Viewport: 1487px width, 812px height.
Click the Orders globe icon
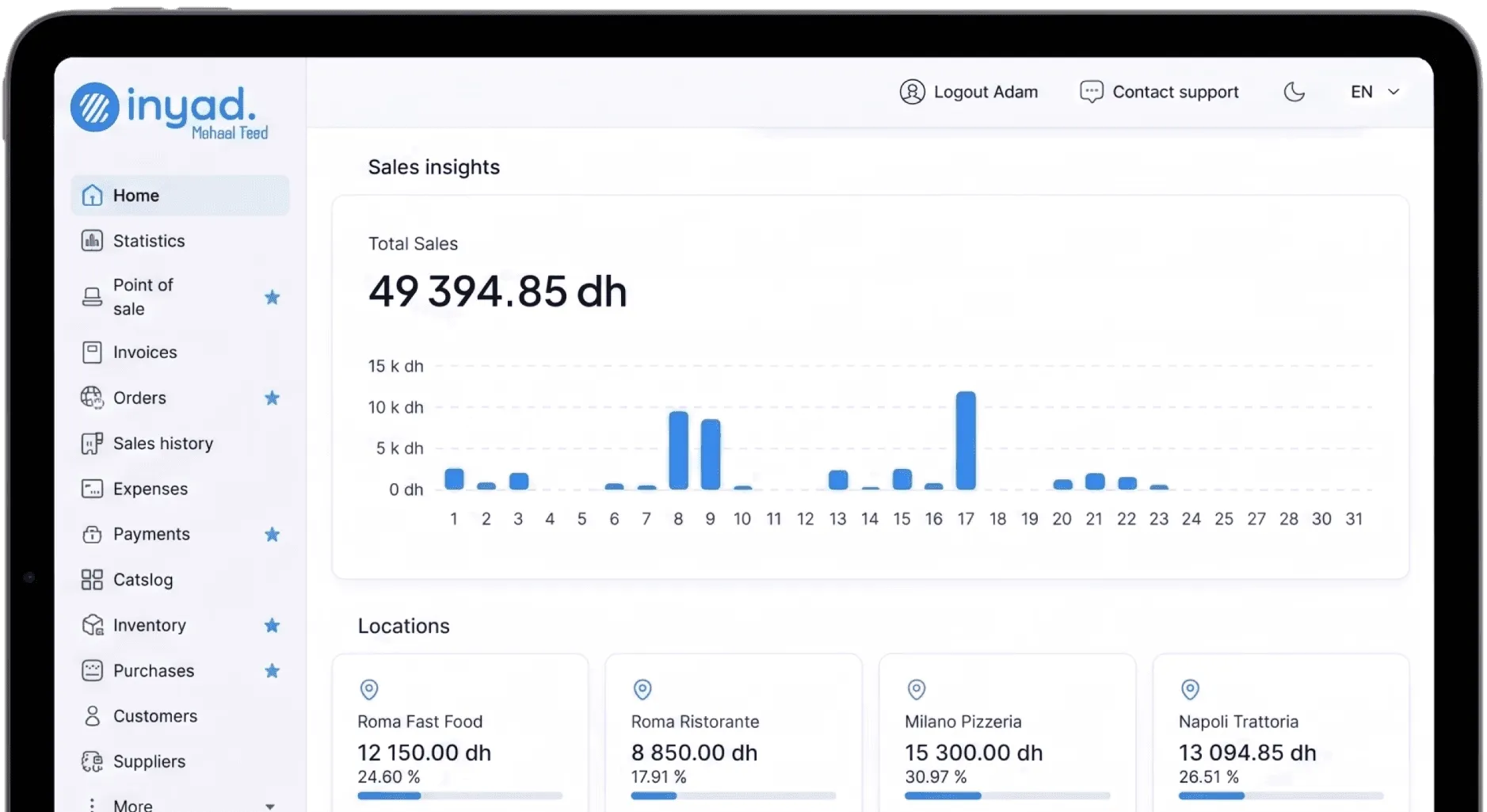click(x=92, y=398)
